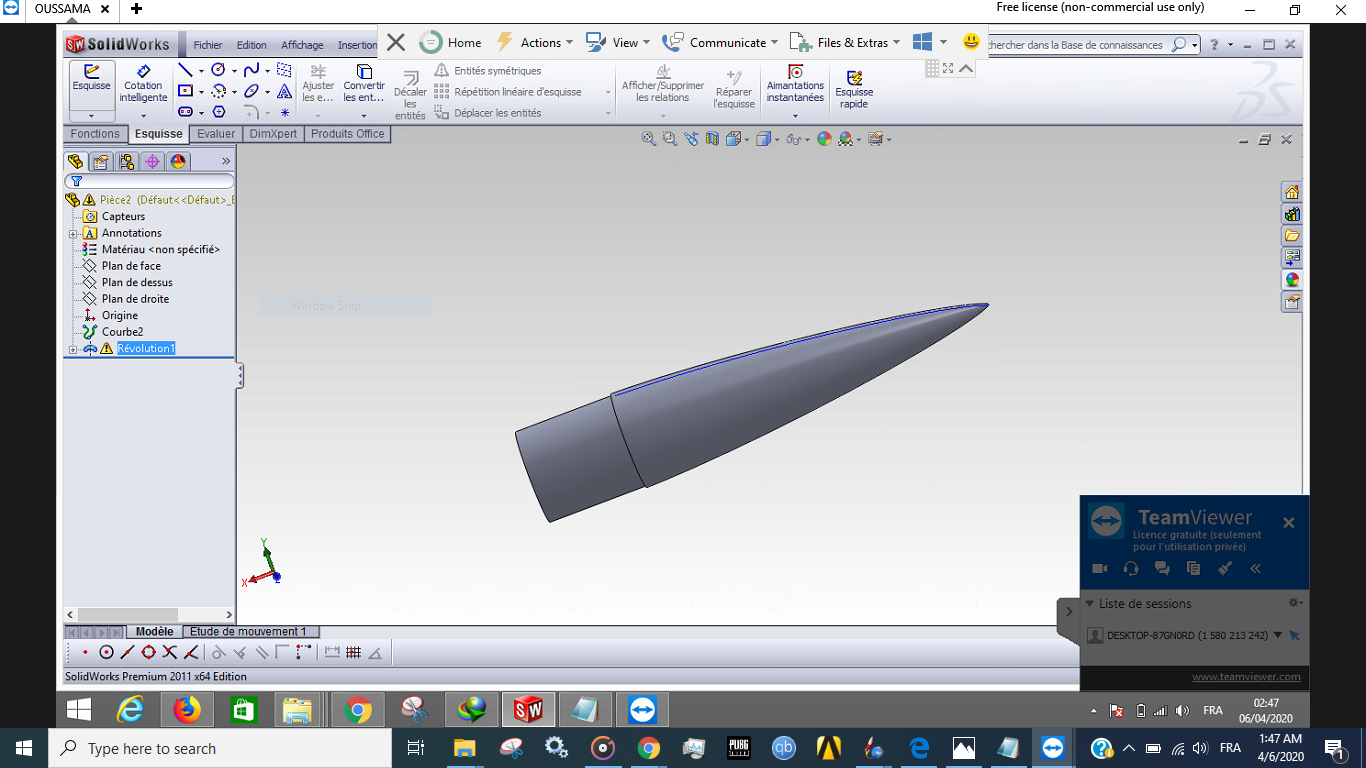
Task: Open the Apparences sphere control
Action: pos(823,138)
